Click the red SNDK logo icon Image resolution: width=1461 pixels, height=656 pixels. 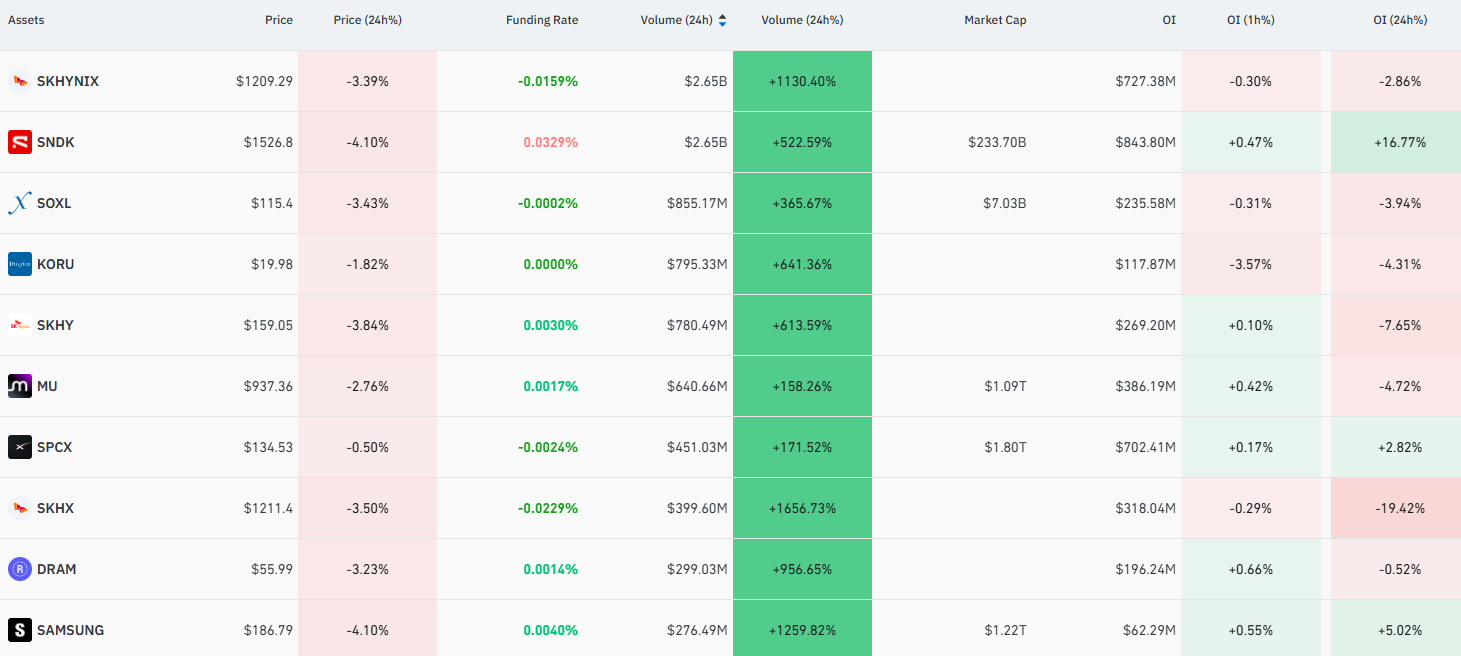[x=20, y=142]
